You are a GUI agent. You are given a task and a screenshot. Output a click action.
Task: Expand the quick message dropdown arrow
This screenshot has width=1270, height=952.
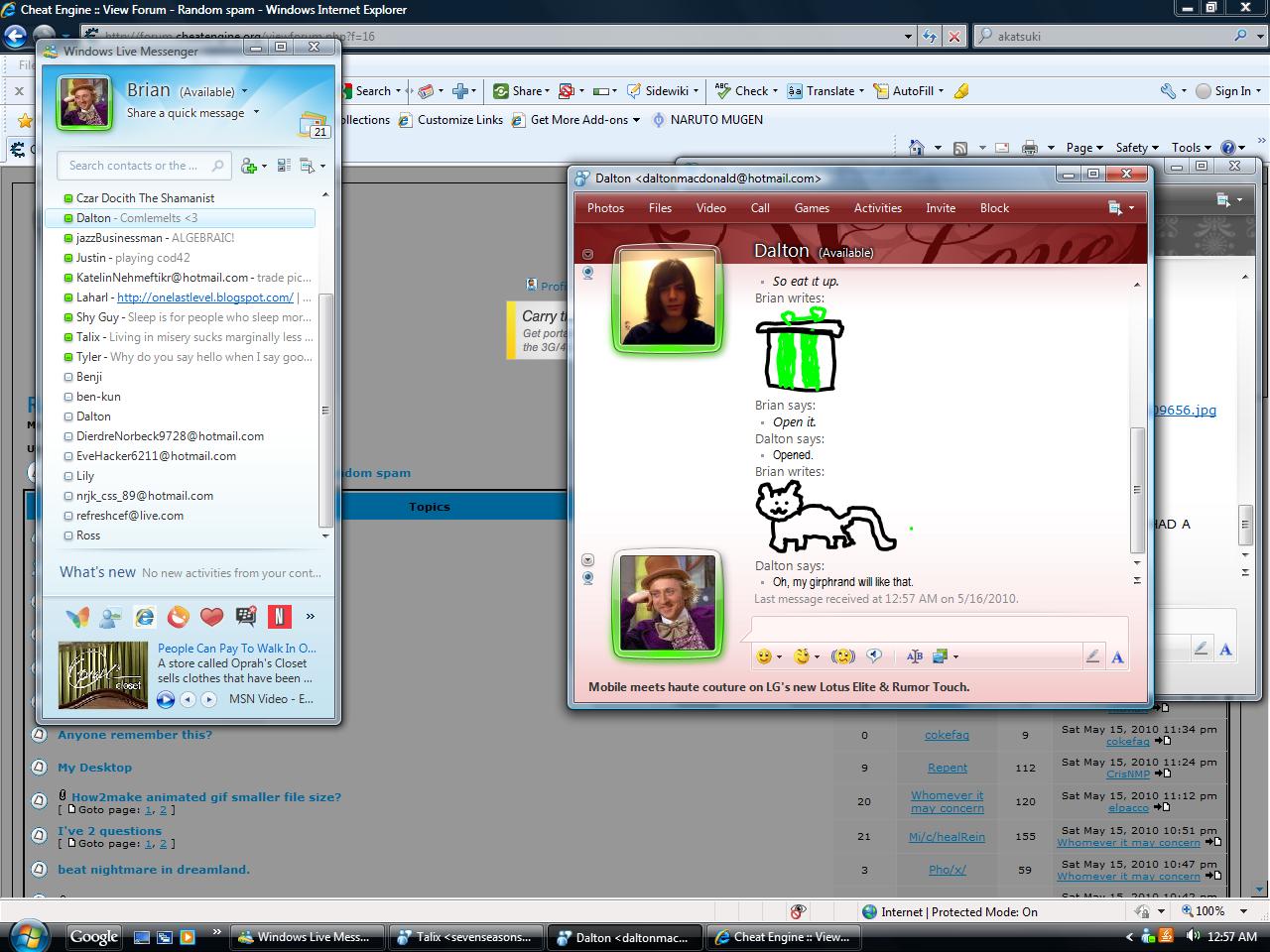pos(256,112)
